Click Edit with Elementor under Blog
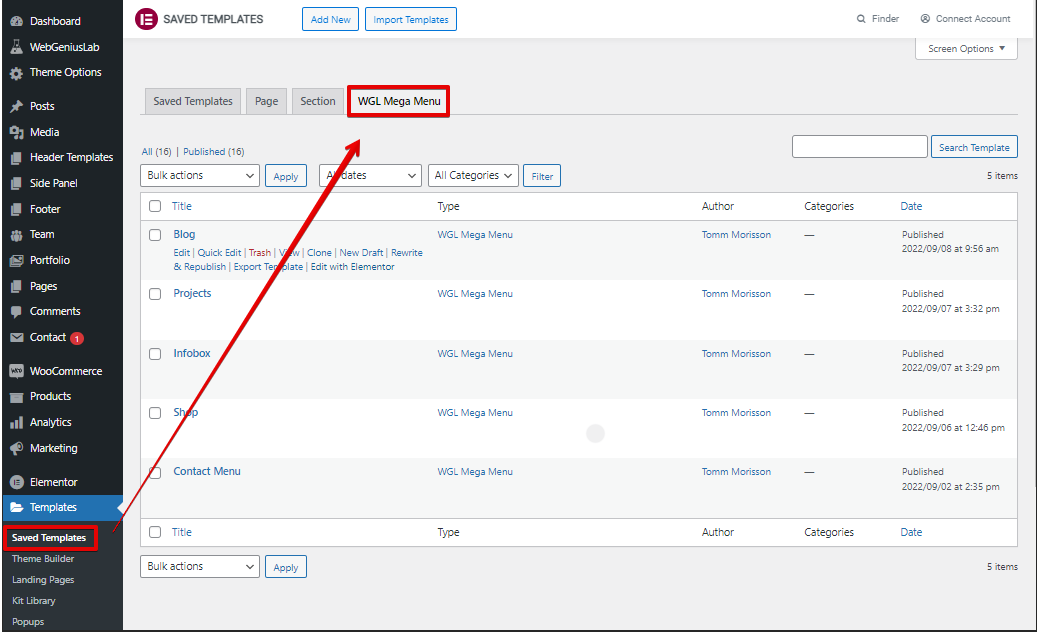The width and height of the screenshot is (1037, 632). pyautogui.click(x=353, y=267)
